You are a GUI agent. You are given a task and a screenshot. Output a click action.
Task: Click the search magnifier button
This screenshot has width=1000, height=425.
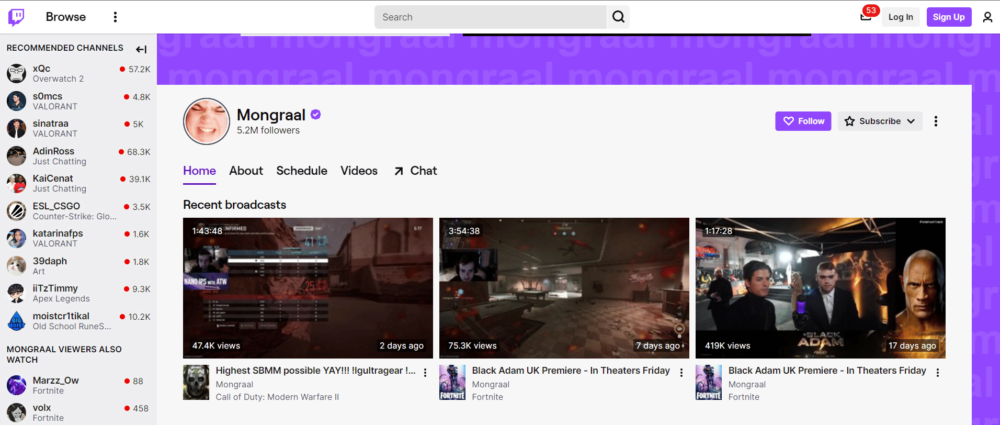[618, 17]
